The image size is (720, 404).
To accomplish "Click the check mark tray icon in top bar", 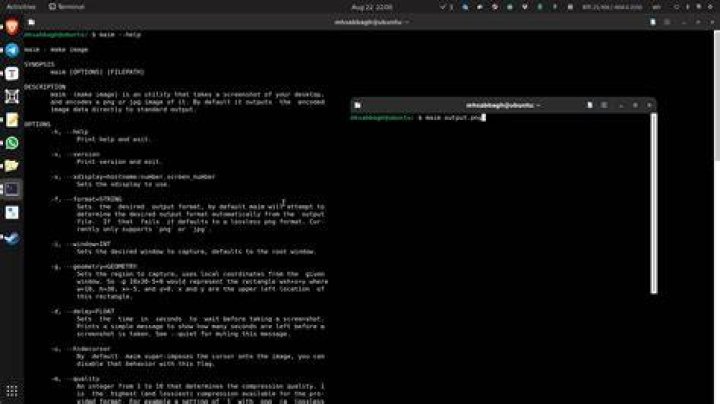I will click(x=443, y=7).
